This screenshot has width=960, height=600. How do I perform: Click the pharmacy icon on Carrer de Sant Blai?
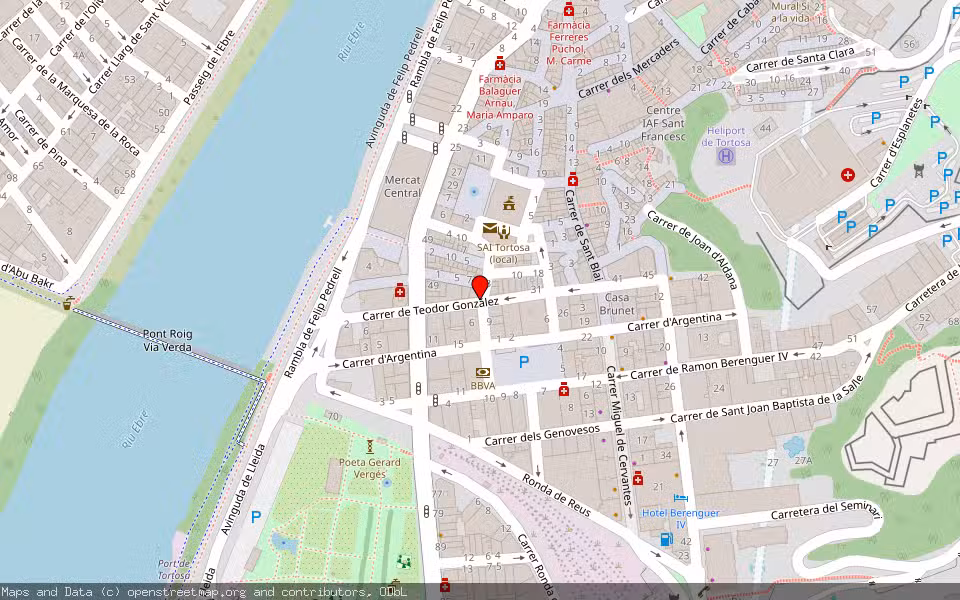[x=573, y=180]
